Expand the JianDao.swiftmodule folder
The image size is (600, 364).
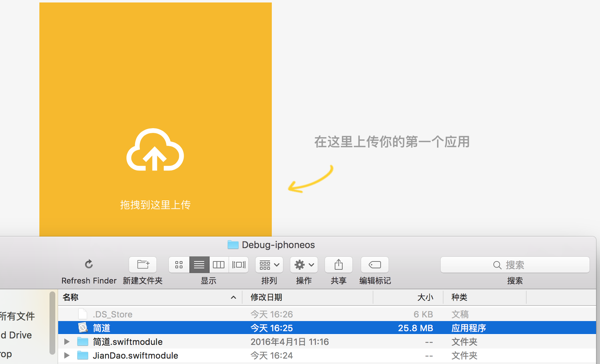67,355
